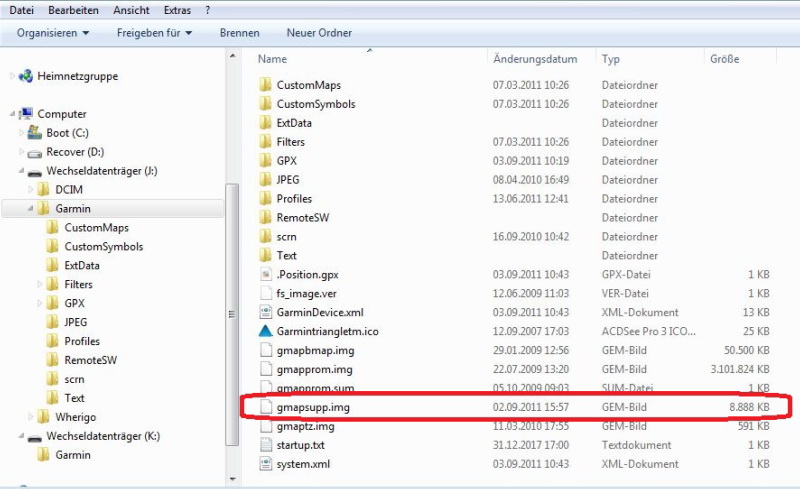Image resolution: width=800 pixels, height=489 pixels.
Task: Expand the Wherigo folder in tree
Action: [31, 417]
